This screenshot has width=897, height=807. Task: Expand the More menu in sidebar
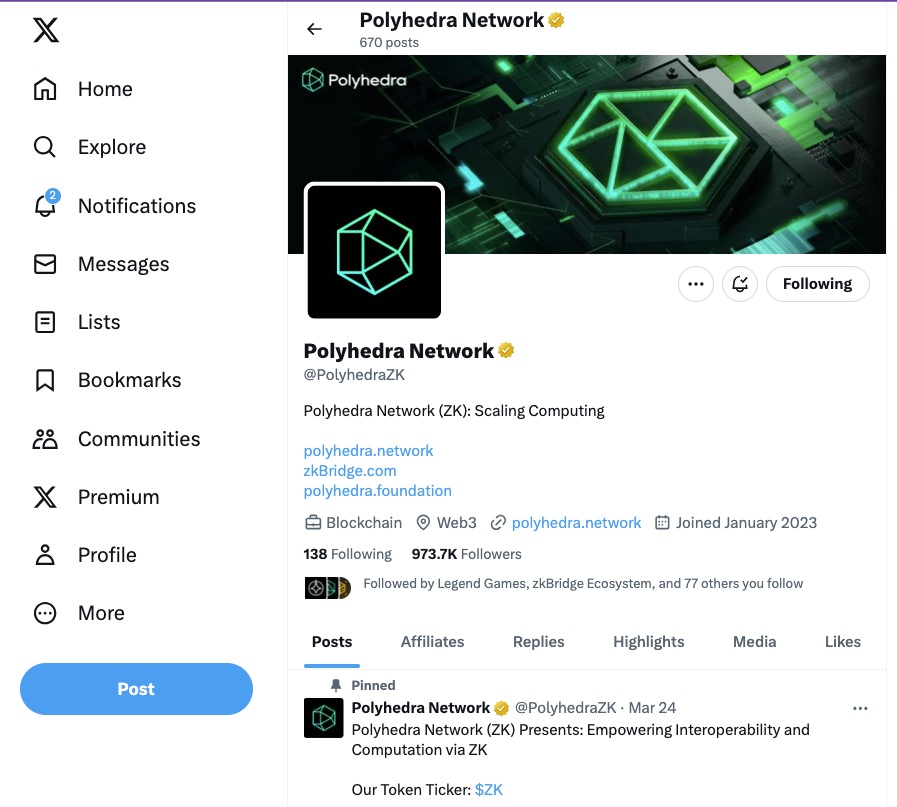coord(45,613)
